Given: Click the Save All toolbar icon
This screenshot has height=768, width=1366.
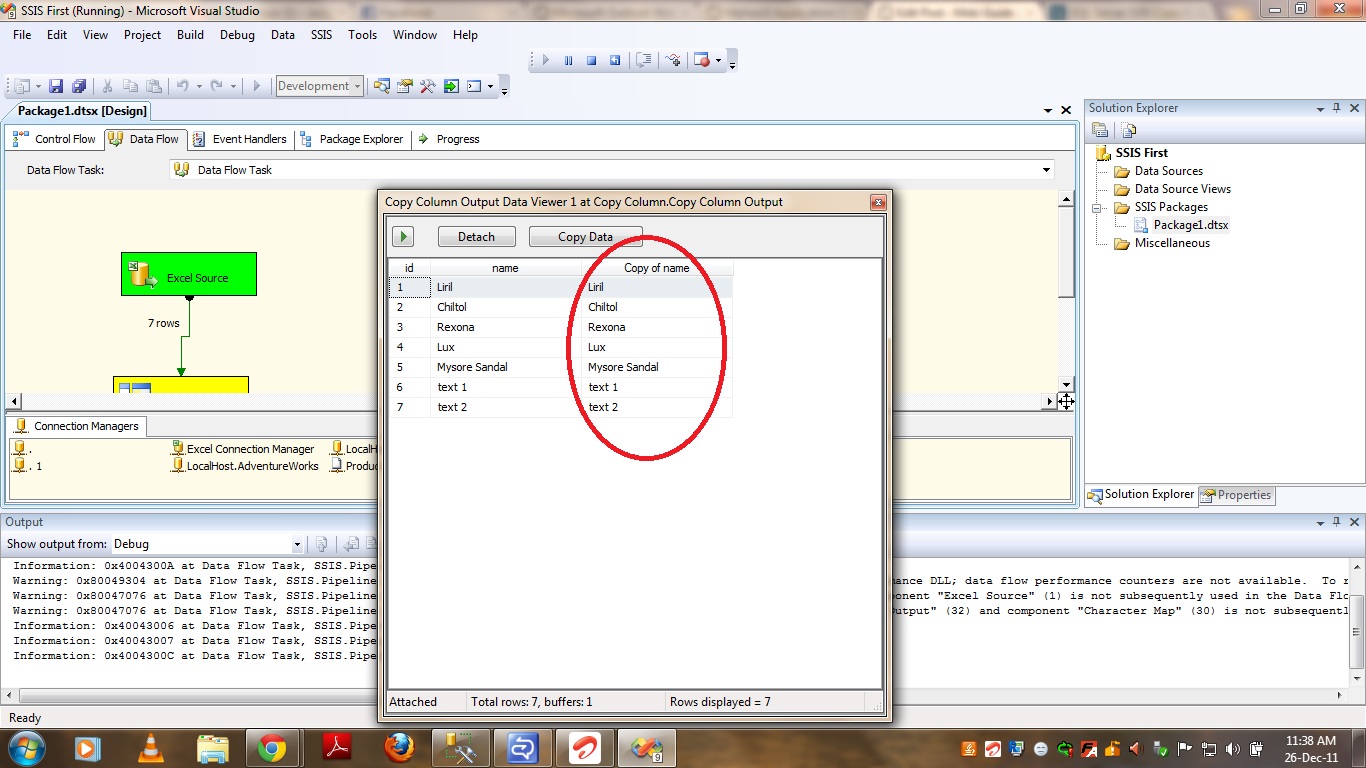Looking at the screenshot, I should click(x=79, y=87).
